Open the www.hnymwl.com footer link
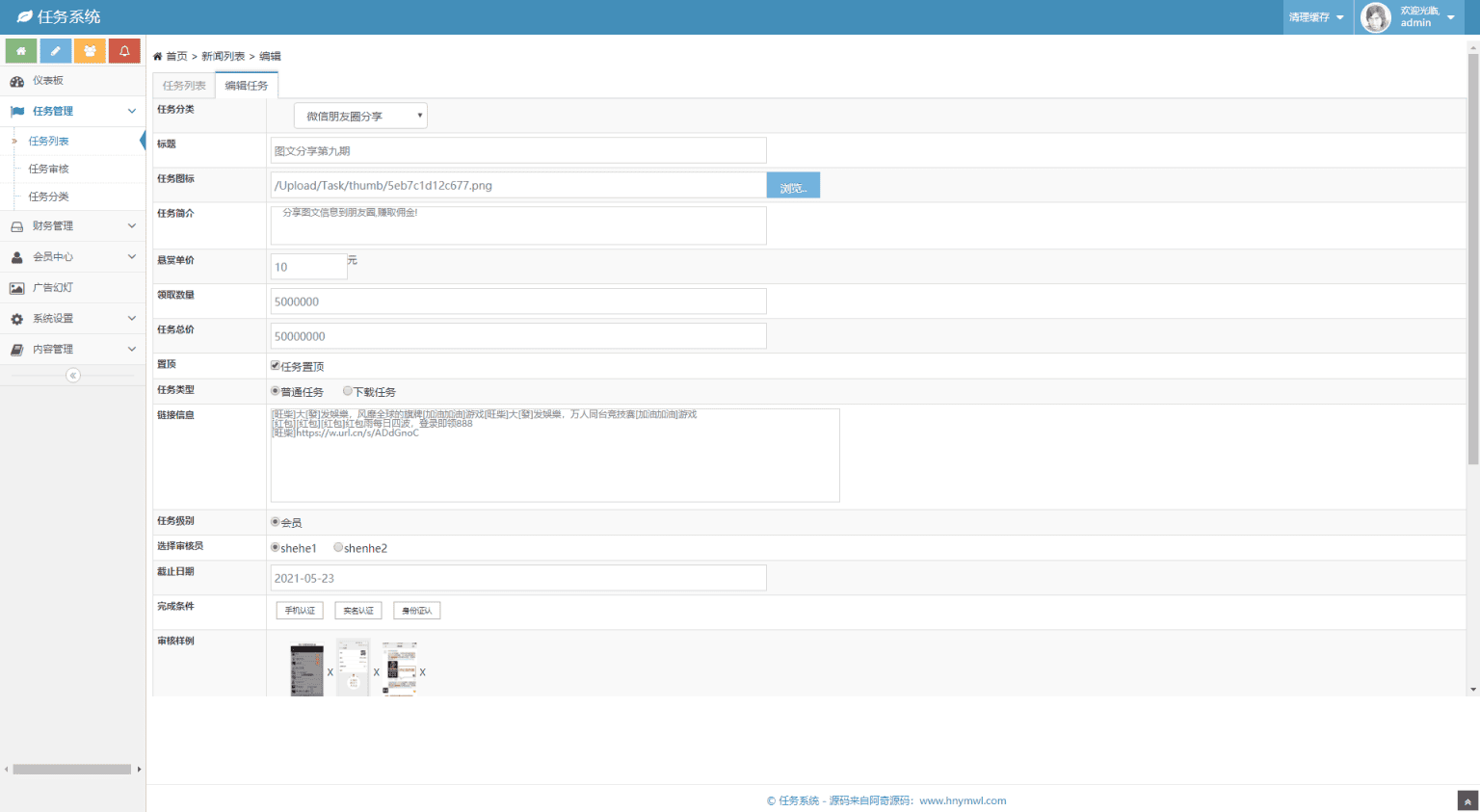This screenshot has width=1480, height=812. (963, 800)
